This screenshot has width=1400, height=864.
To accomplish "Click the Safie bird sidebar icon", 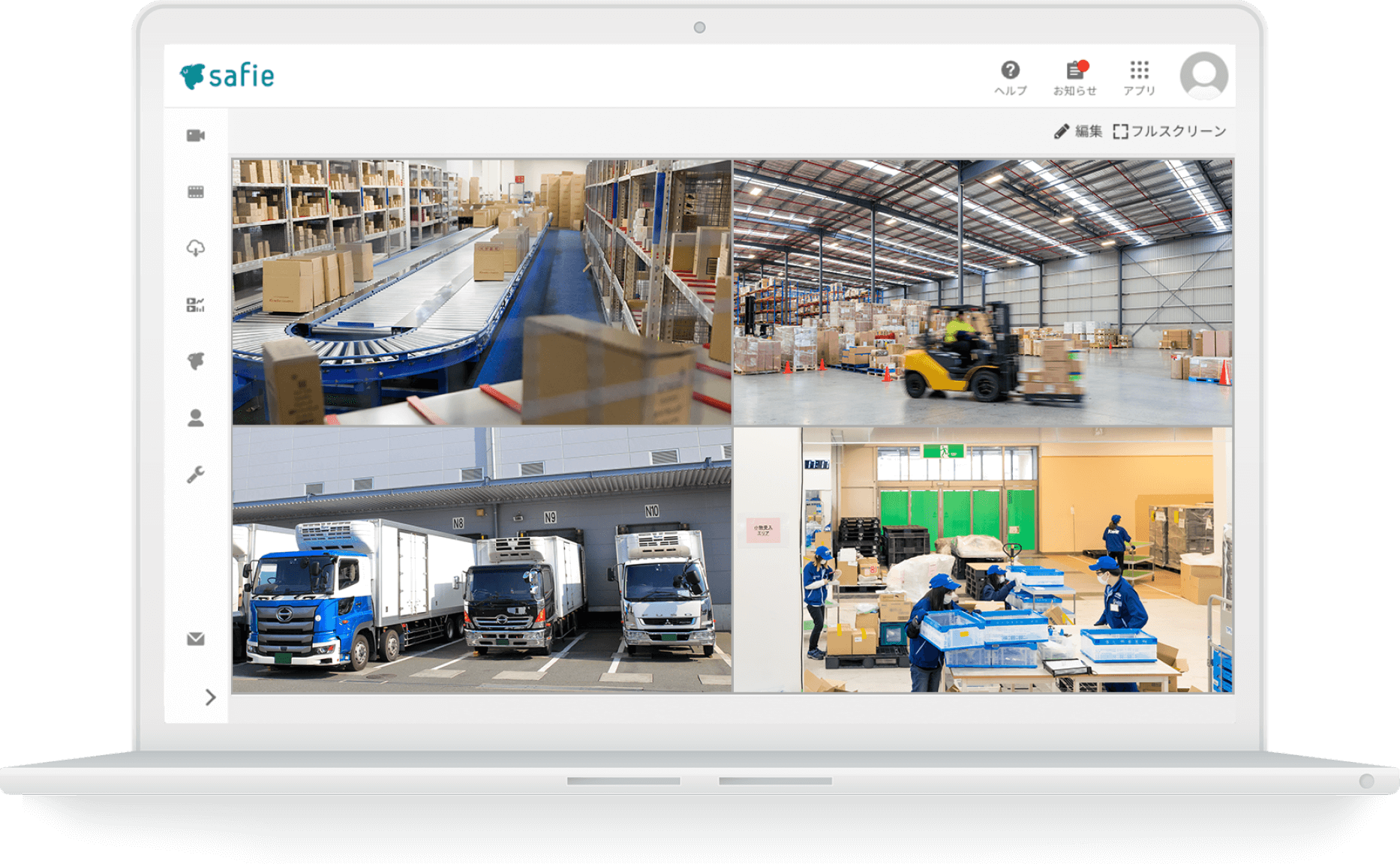I will pos(196,361).
